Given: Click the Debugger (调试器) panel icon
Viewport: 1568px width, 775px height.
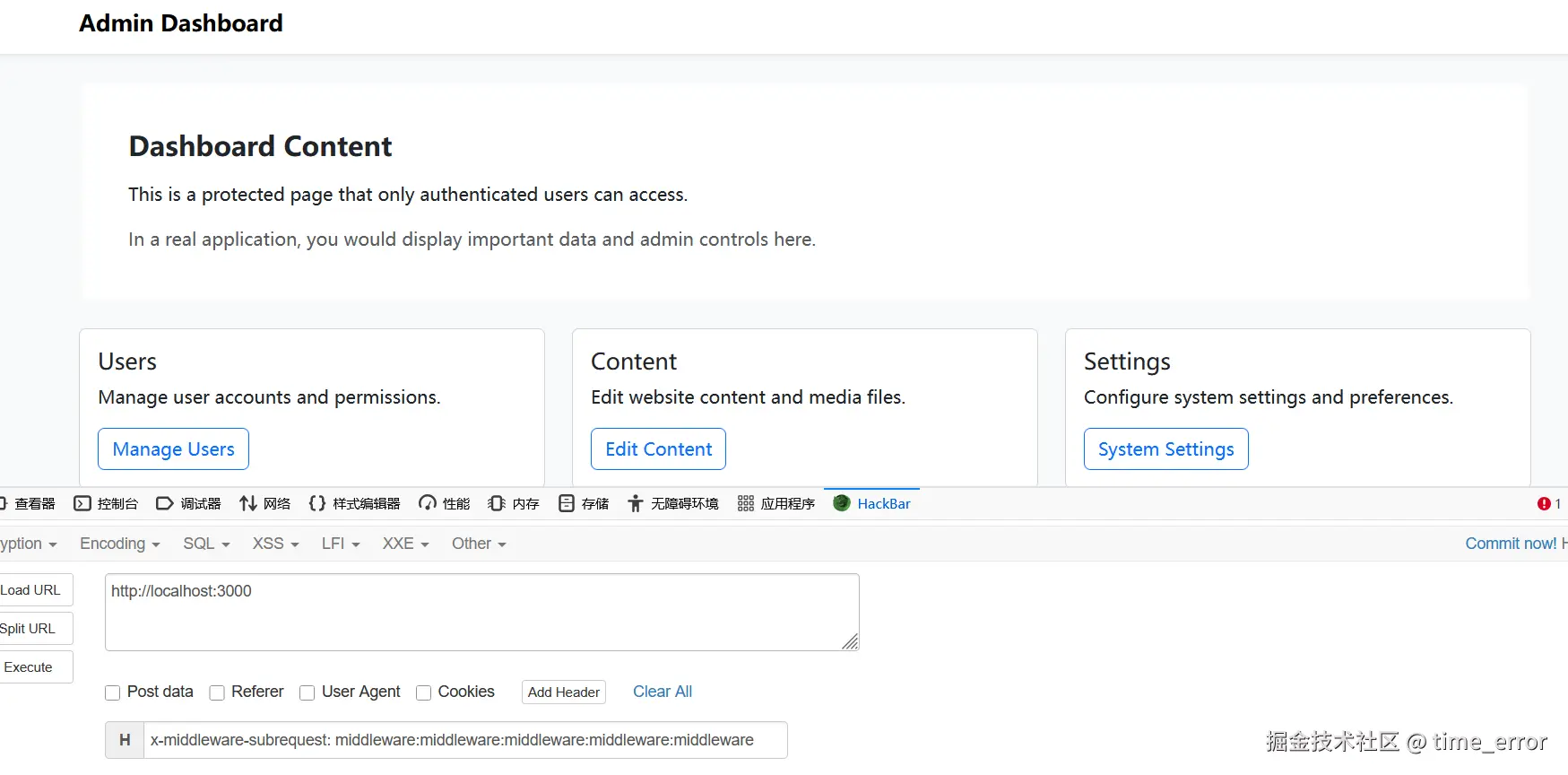Looking at the screenshot, I should click(164, 504).
